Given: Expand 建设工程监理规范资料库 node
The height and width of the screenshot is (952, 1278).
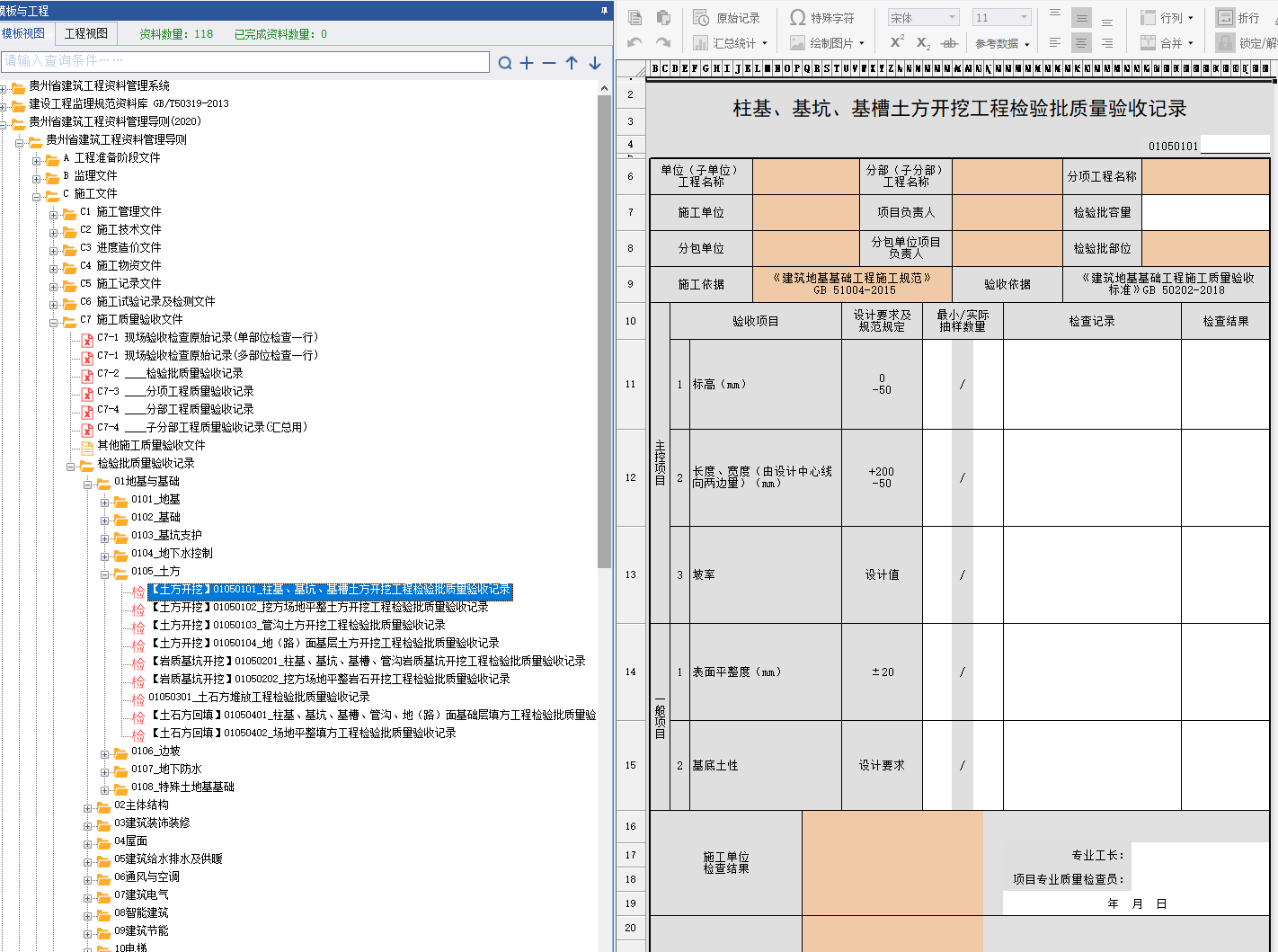Looking at the screenshot, I should [4, 107].
